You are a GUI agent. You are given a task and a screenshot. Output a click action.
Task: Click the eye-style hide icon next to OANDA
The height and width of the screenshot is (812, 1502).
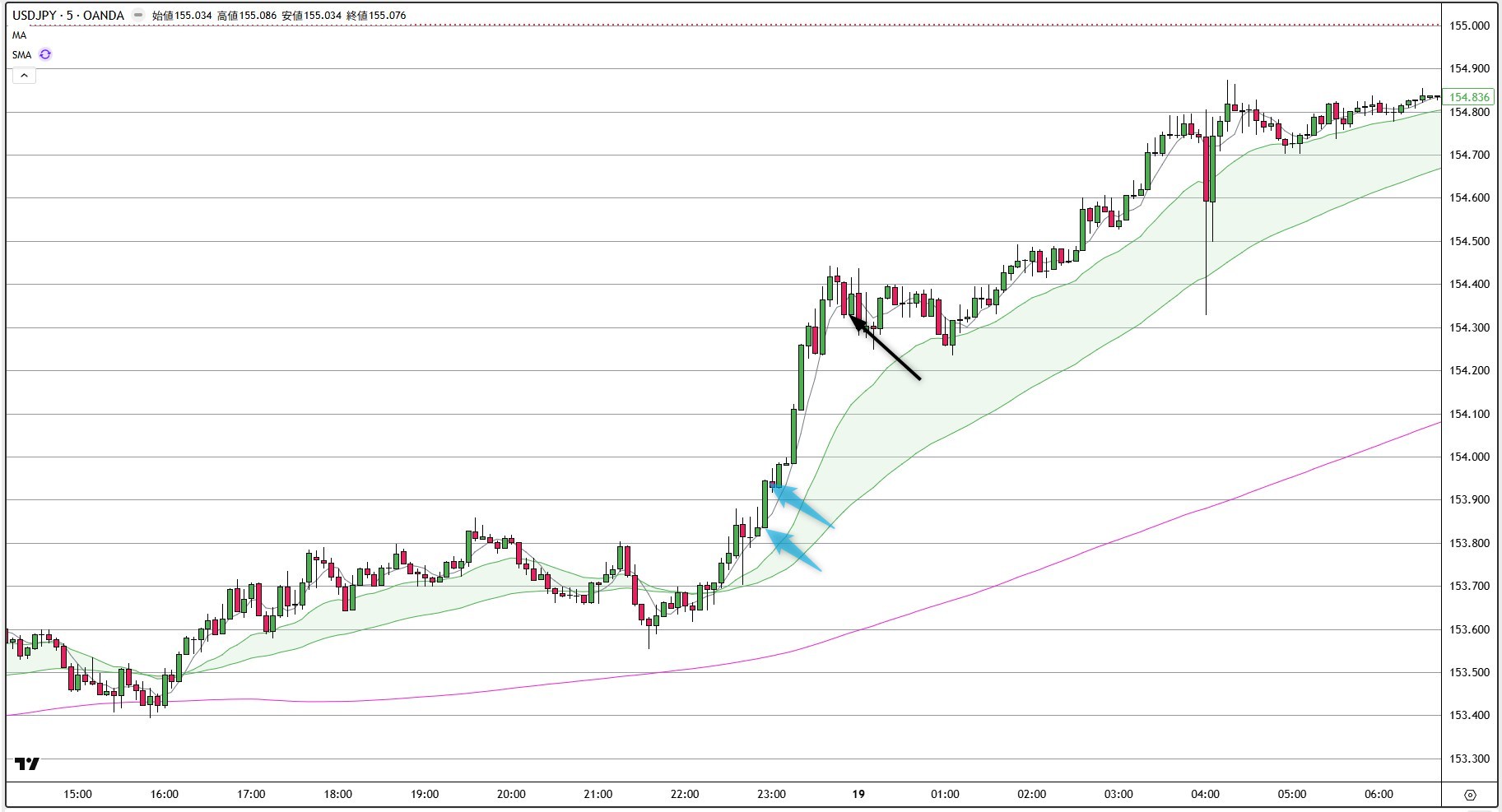tap(138, 15)
